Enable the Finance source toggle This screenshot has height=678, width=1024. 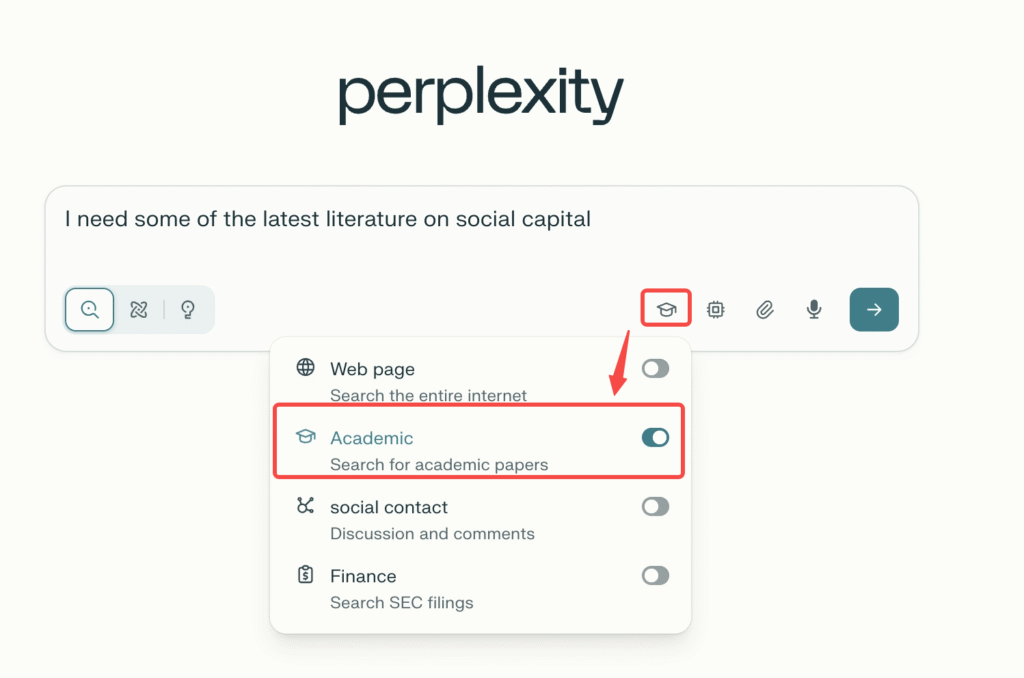655,575
